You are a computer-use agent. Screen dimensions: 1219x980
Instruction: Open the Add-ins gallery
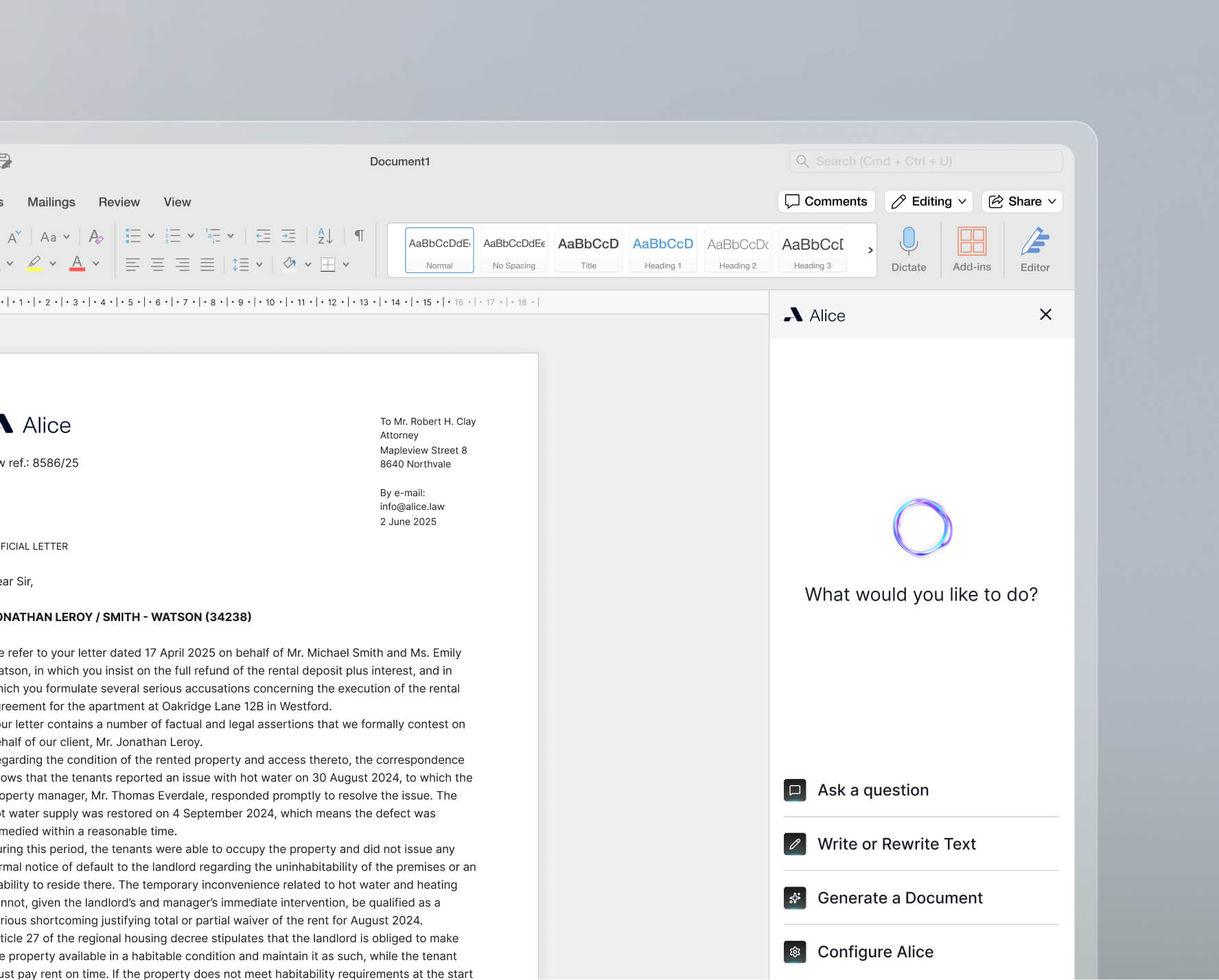point(972,250)
